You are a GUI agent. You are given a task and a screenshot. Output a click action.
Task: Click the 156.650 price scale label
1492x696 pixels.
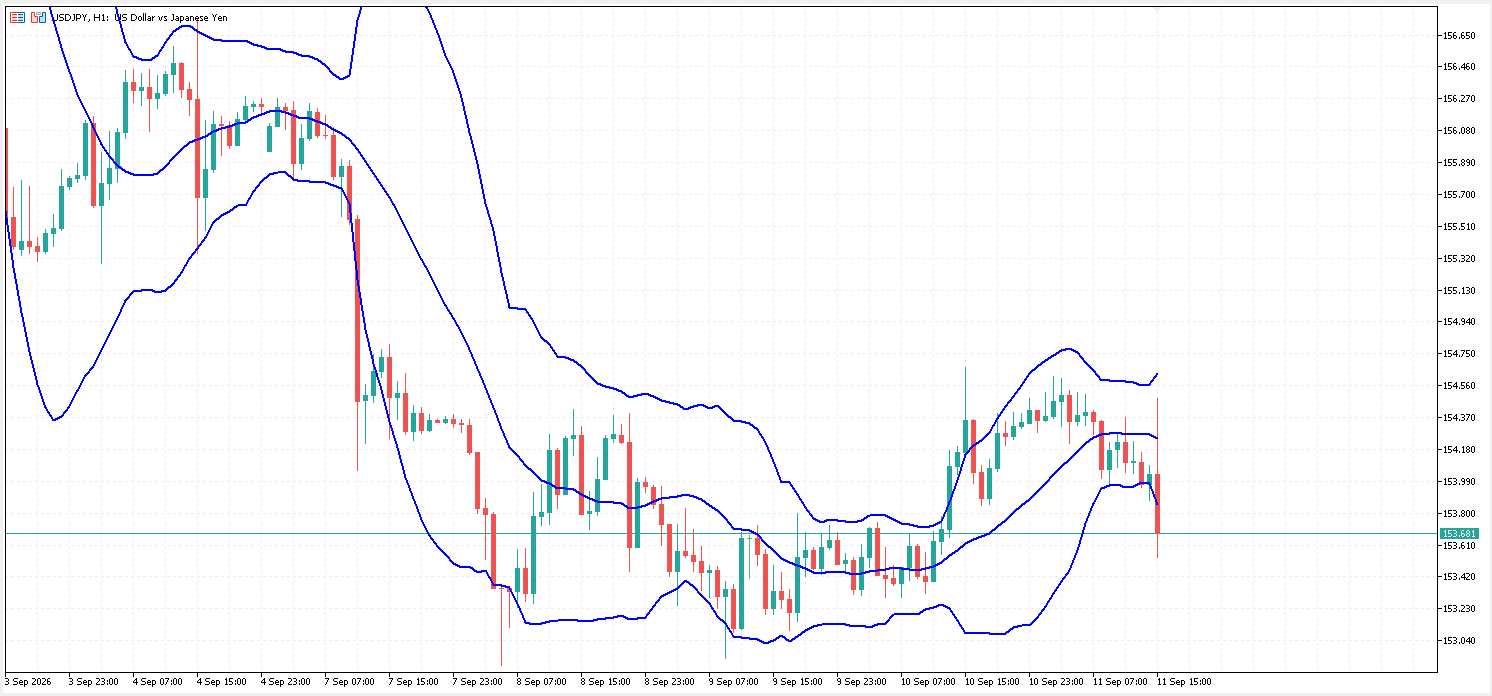click(1460, 35)
